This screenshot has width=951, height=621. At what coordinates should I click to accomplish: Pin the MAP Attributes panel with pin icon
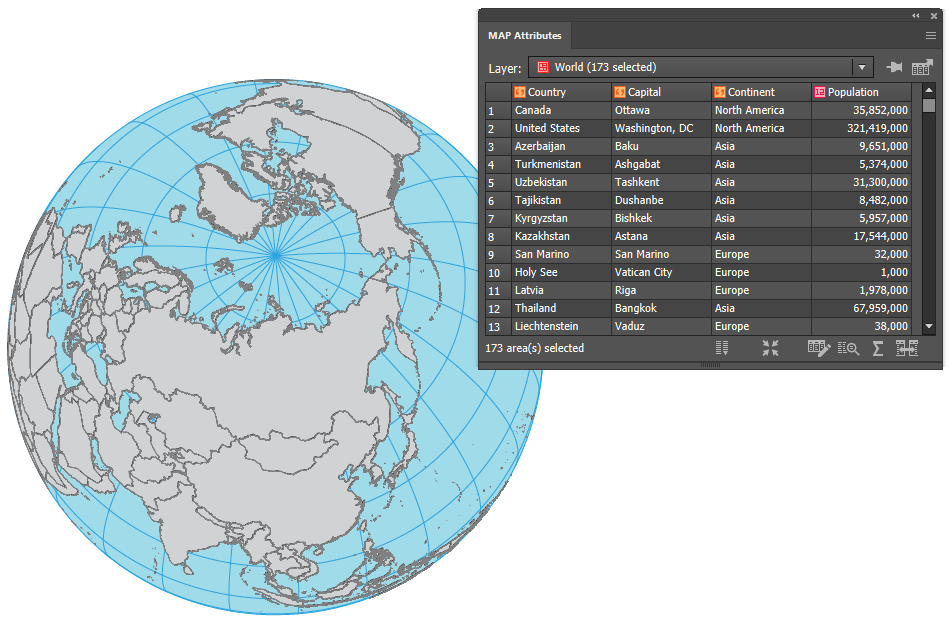point(893,67)
